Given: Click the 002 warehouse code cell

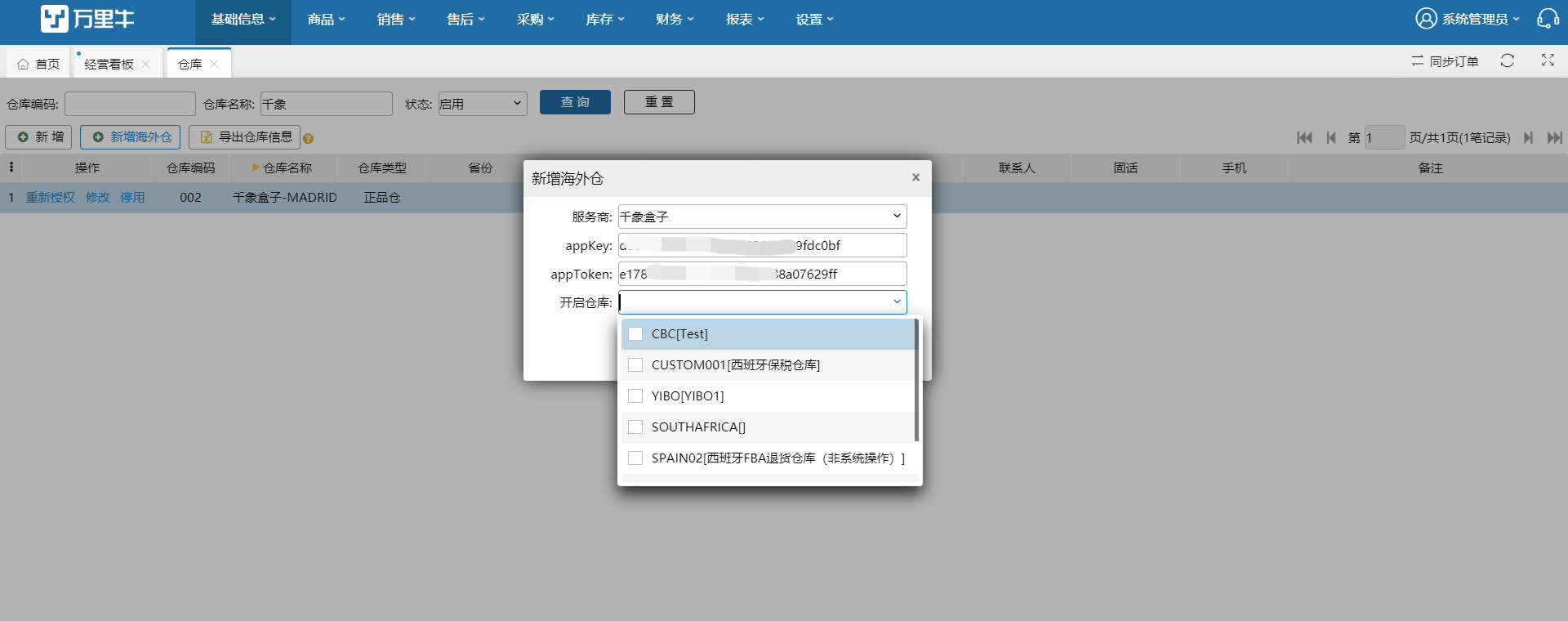Looking at the screenshot, I should tap(190, 197).
